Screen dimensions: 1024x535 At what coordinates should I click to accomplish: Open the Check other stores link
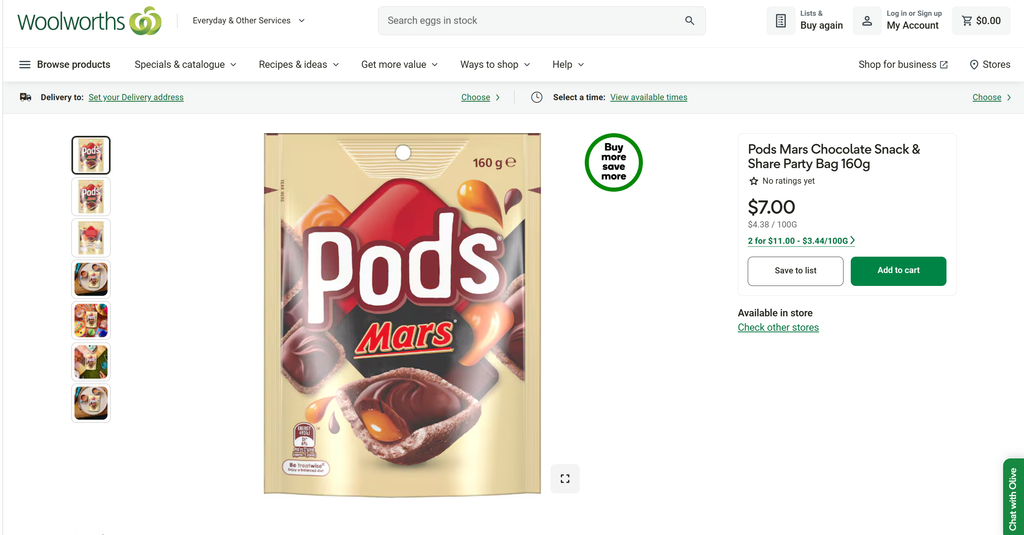point(778,327)
